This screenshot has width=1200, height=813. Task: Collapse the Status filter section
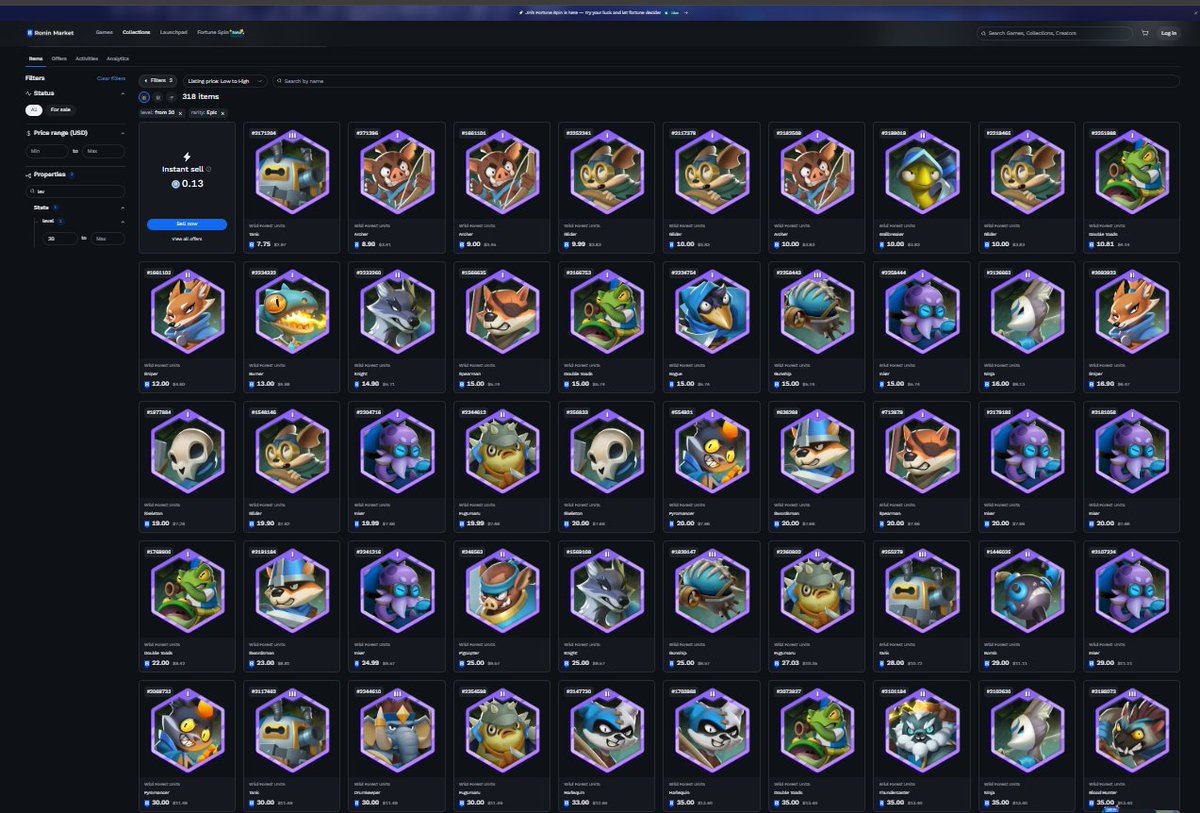click(x=123, y=93)
